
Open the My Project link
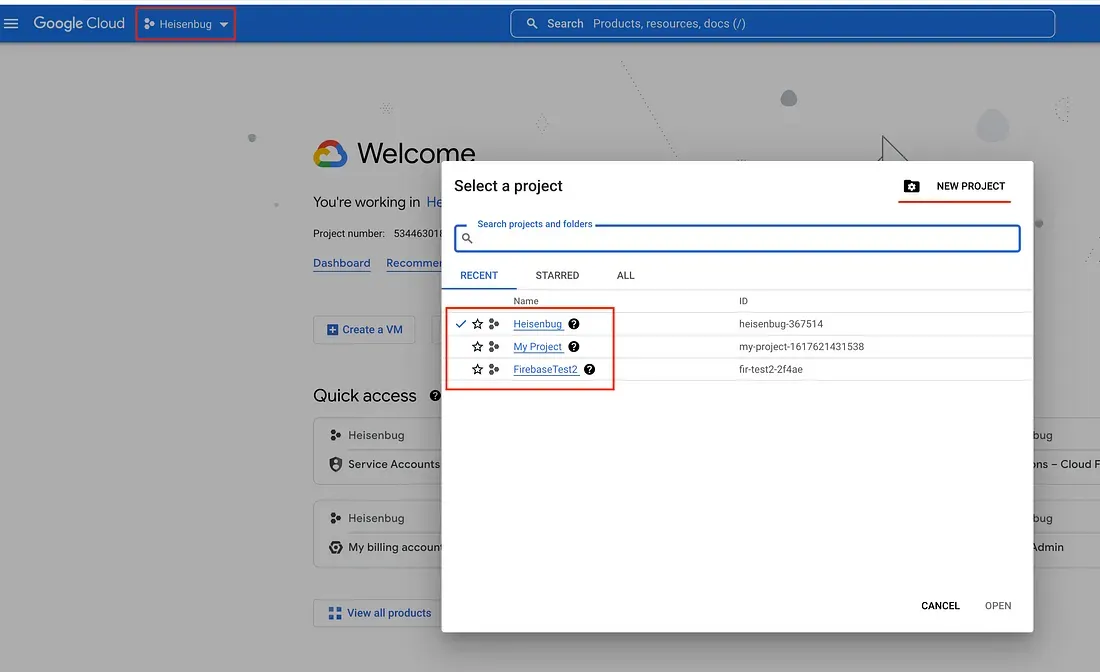537,347
